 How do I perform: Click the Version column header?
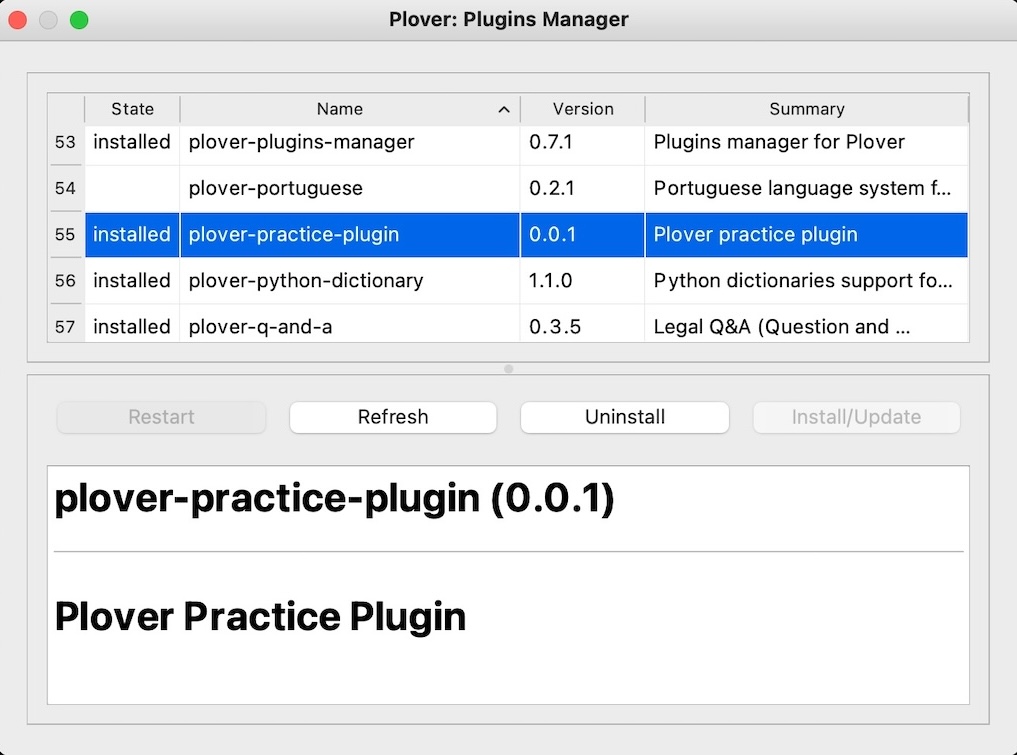(x=582, y=109)
